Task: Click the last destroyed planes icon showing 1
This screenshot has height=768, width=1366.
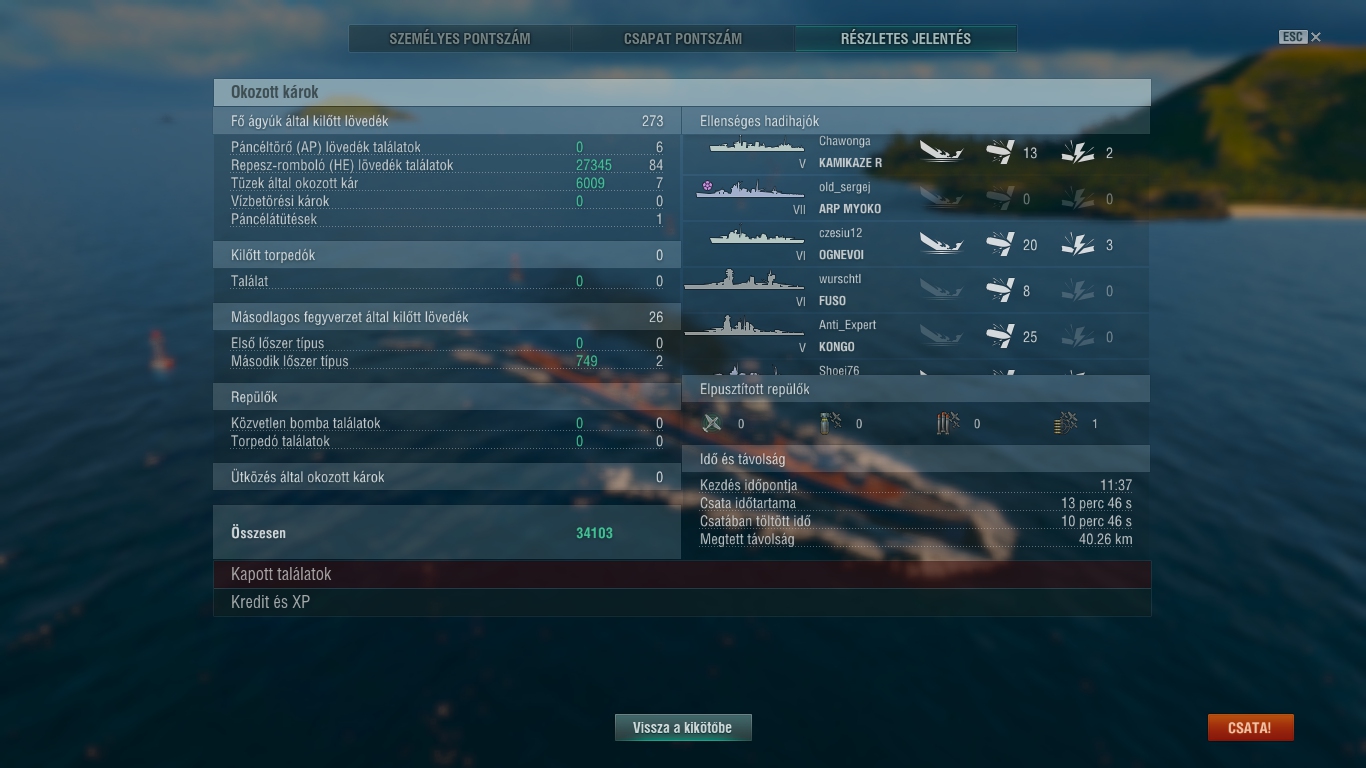Action: tap(1066, 424)
